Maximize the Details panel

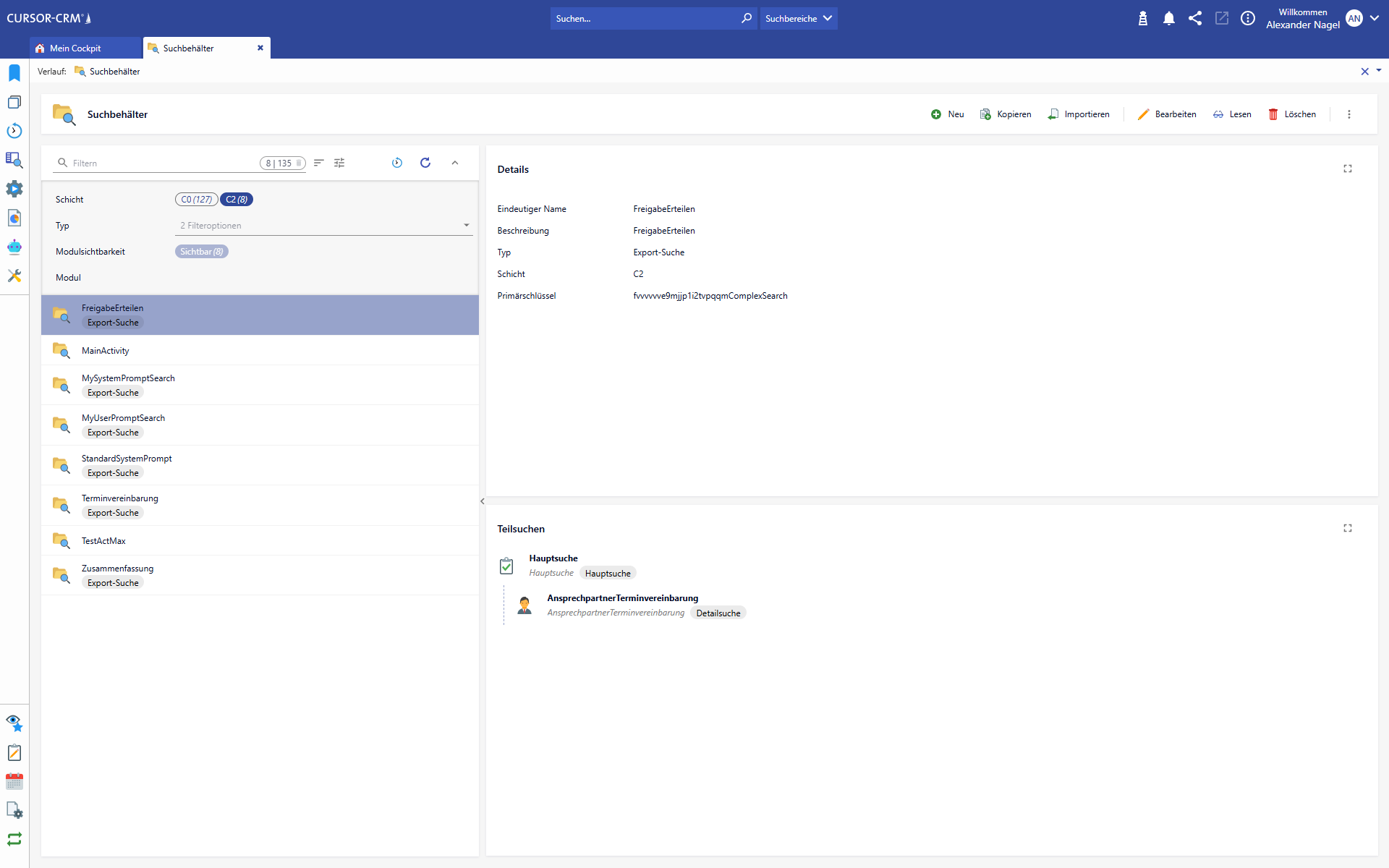coord(1348,169)
